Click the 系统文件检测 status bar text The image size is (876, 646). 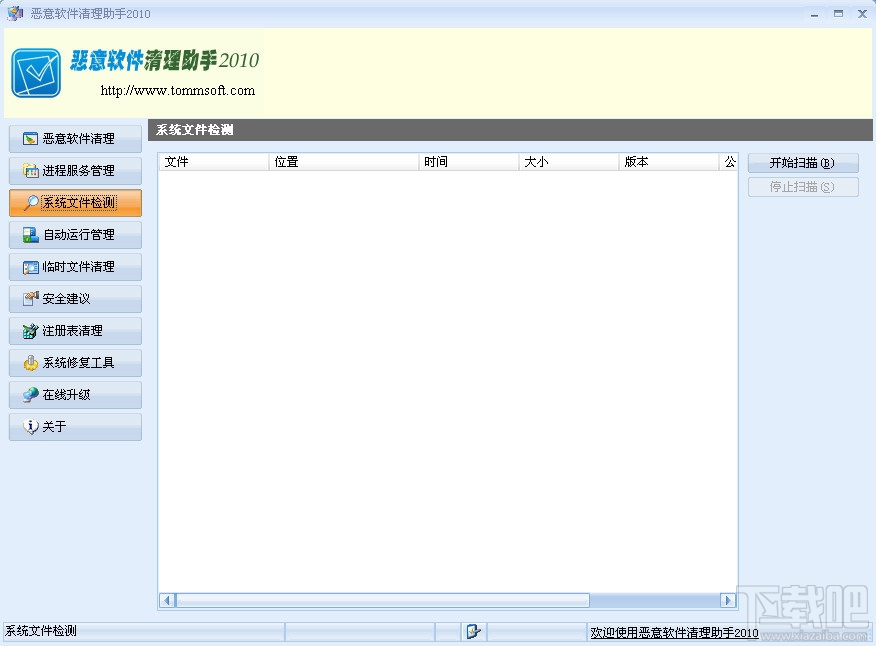(x=41, y=631)
